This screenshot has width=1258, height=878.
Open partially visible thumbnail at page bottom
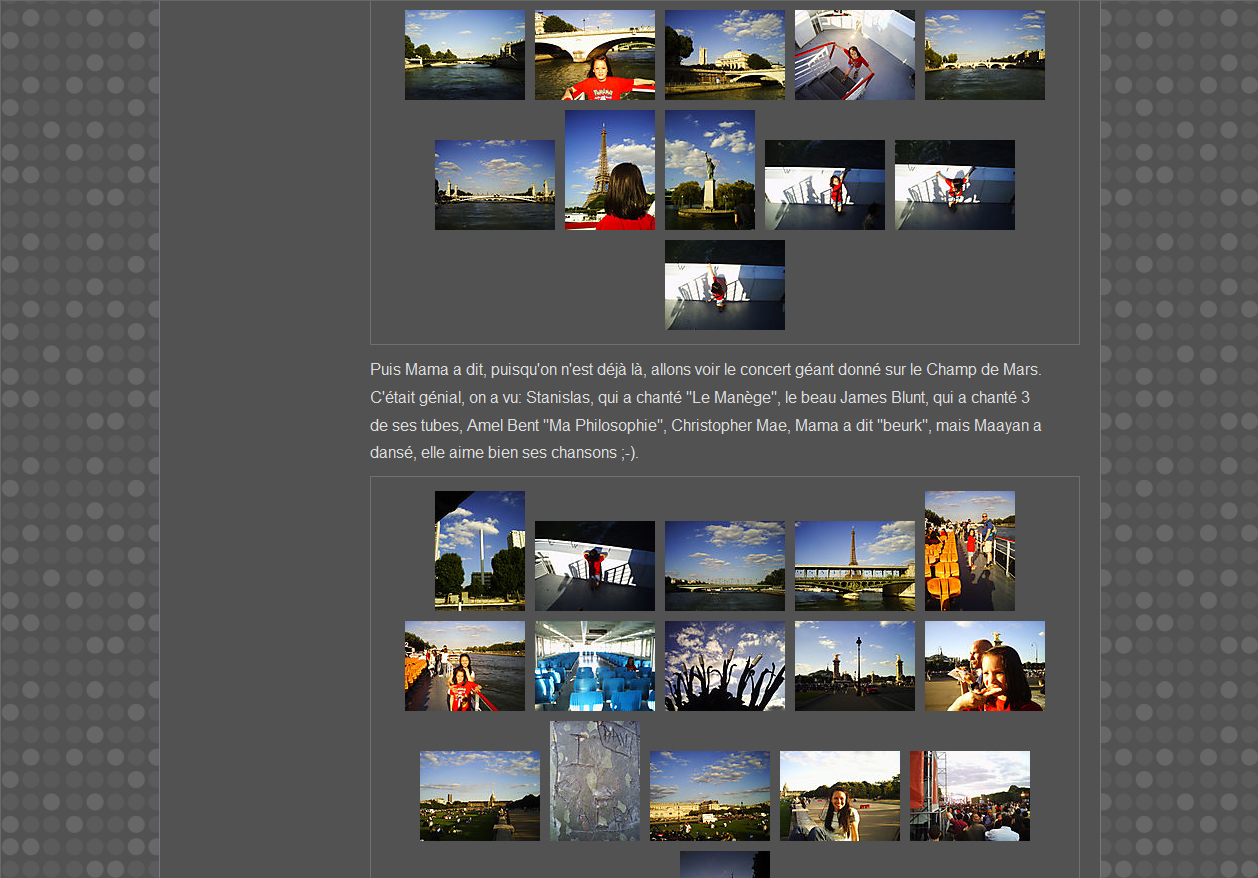click(724, 865)
